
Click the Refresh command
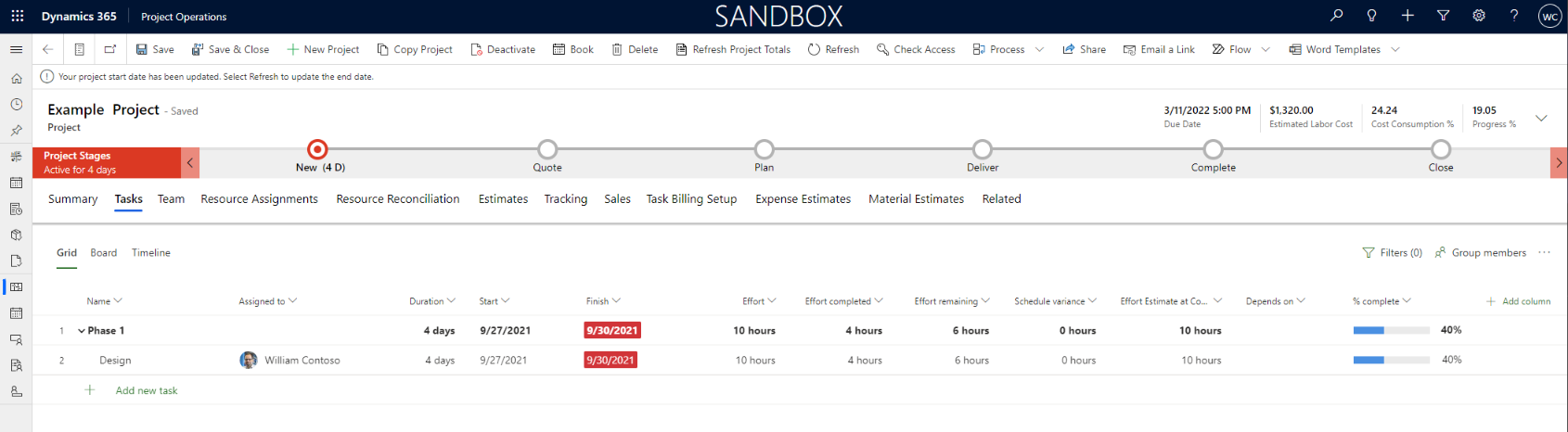(x=833, y=49)
